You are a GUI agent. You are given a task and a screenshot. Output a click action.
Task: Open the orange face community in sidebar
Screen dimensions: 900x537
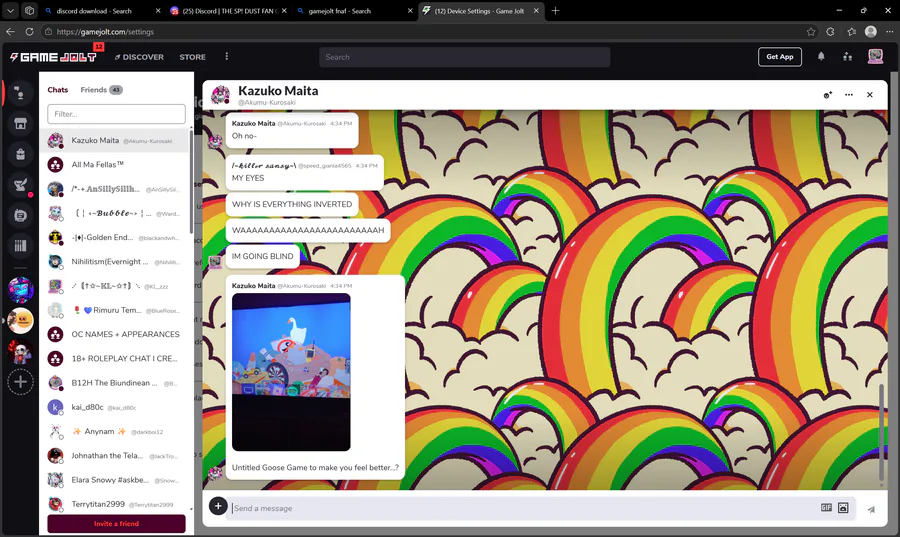click(x=21, y=321)
